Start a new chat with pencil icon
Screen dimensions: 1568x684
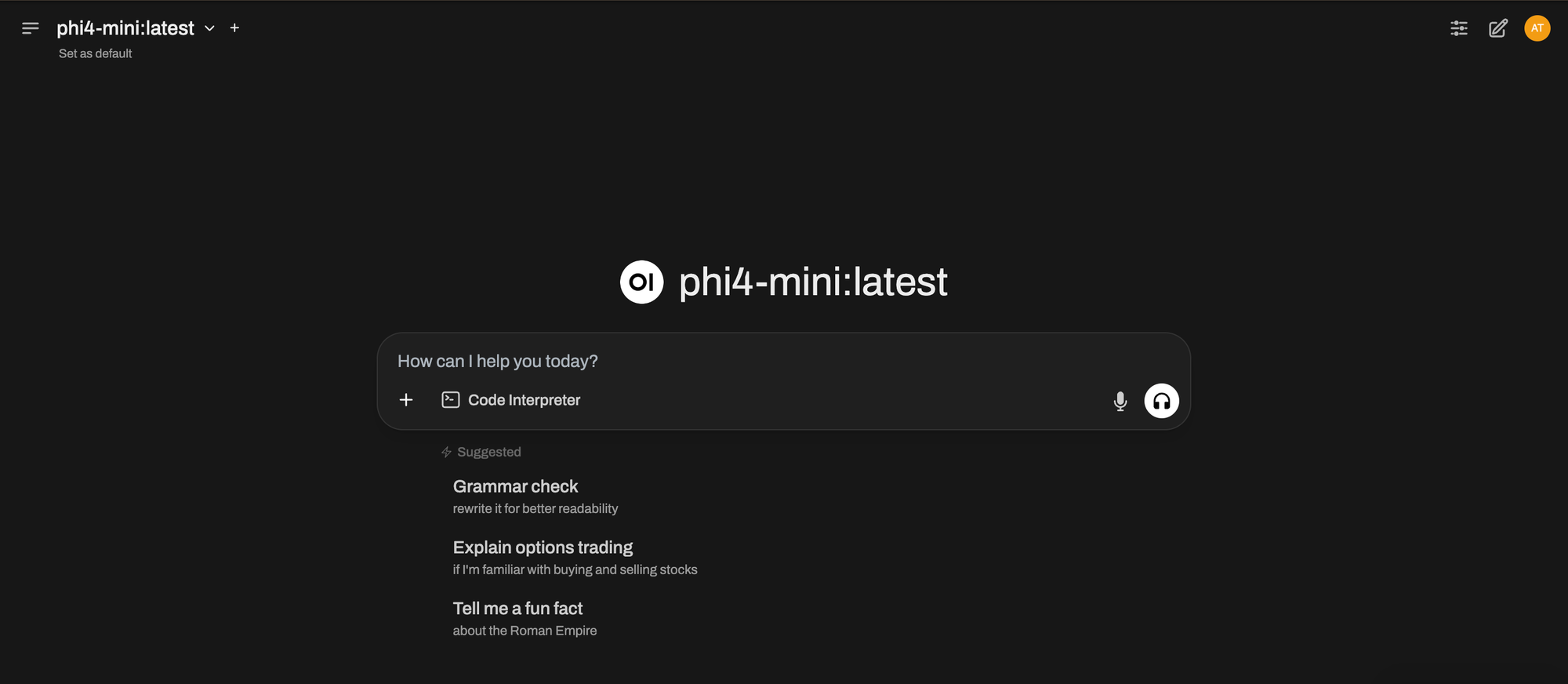[1497, 28]
